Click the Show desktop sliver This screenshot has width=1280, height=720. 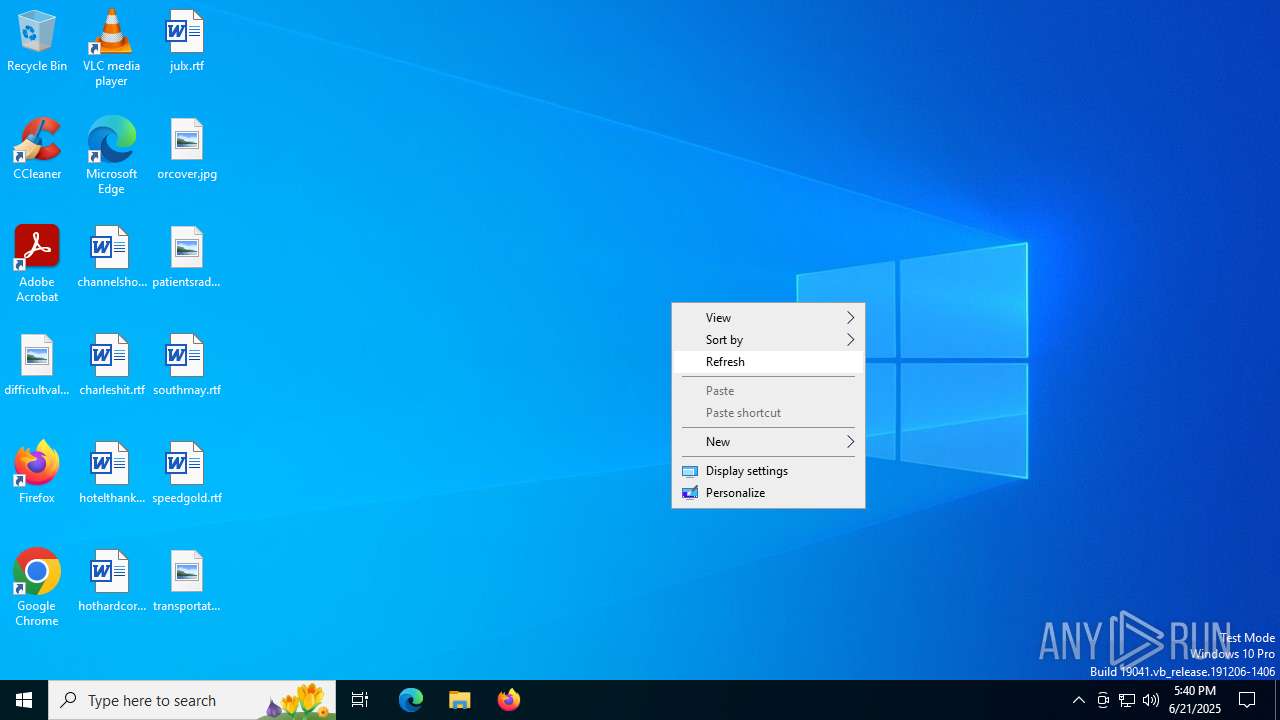coord(1277,700)
